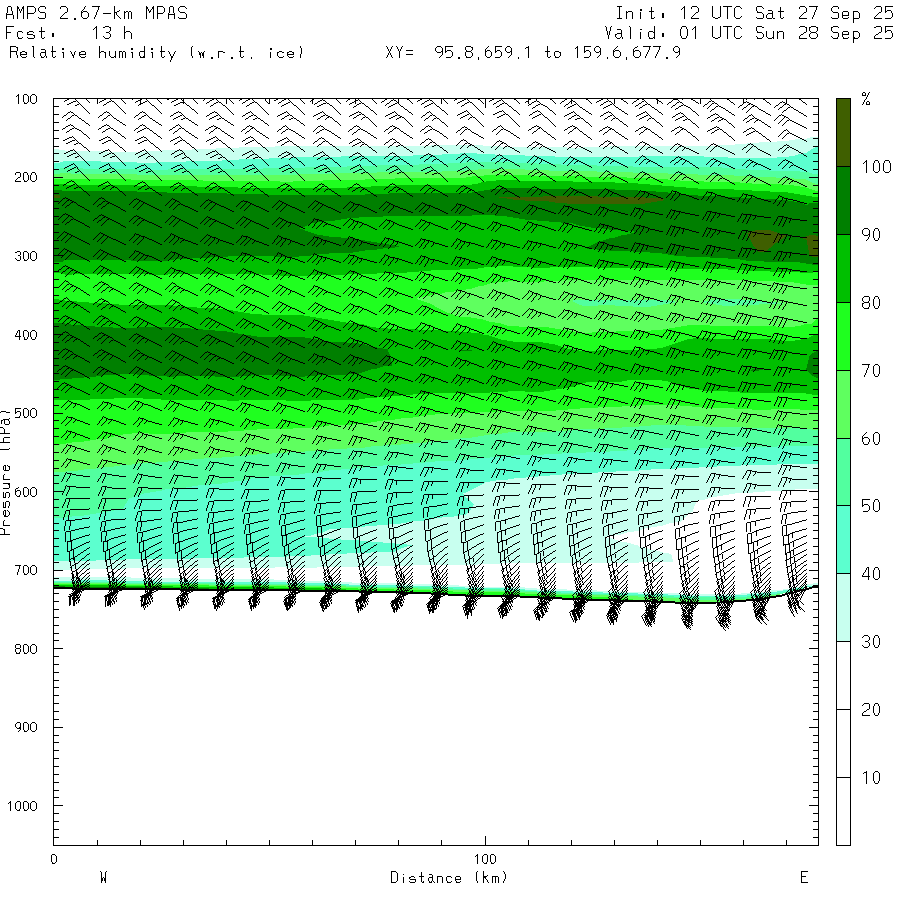This screenshot has height=900, width=900.
Task: Click the 400 hPa pressure axis label
Action: click(x=26, y=335)
